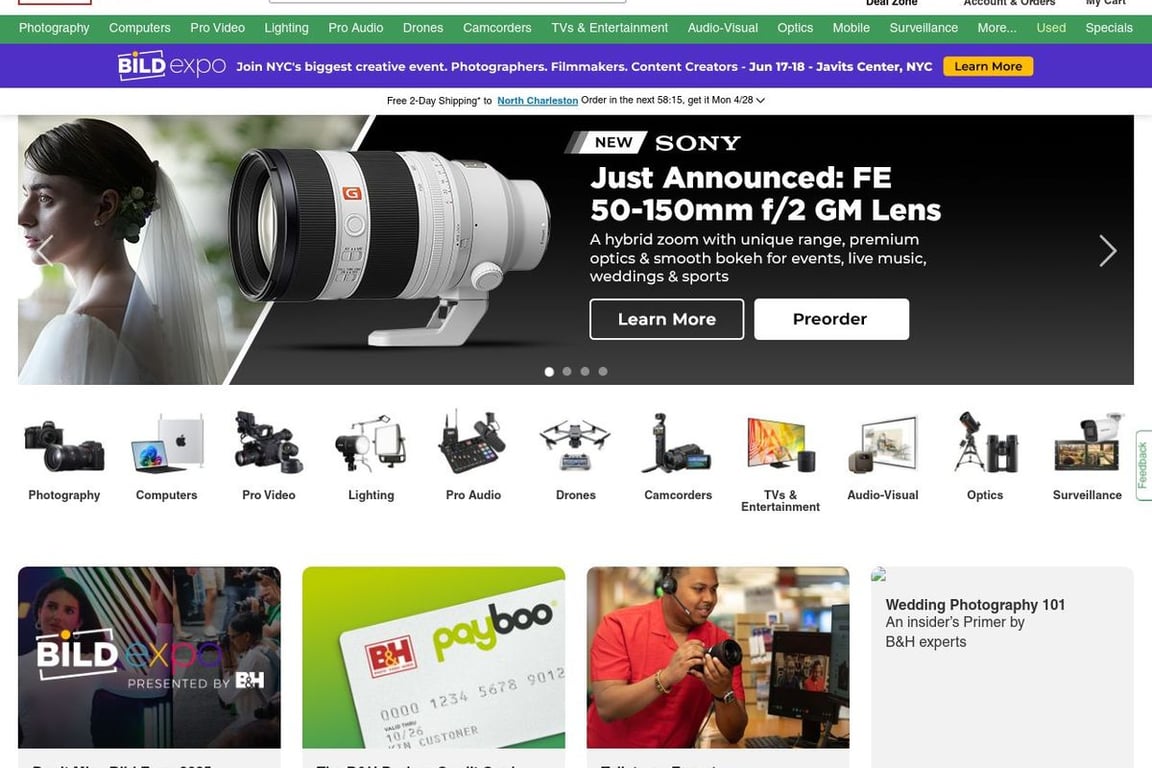Open the Surveillance camera icon
This screenshot has width=1152, height=768.
1087,442
